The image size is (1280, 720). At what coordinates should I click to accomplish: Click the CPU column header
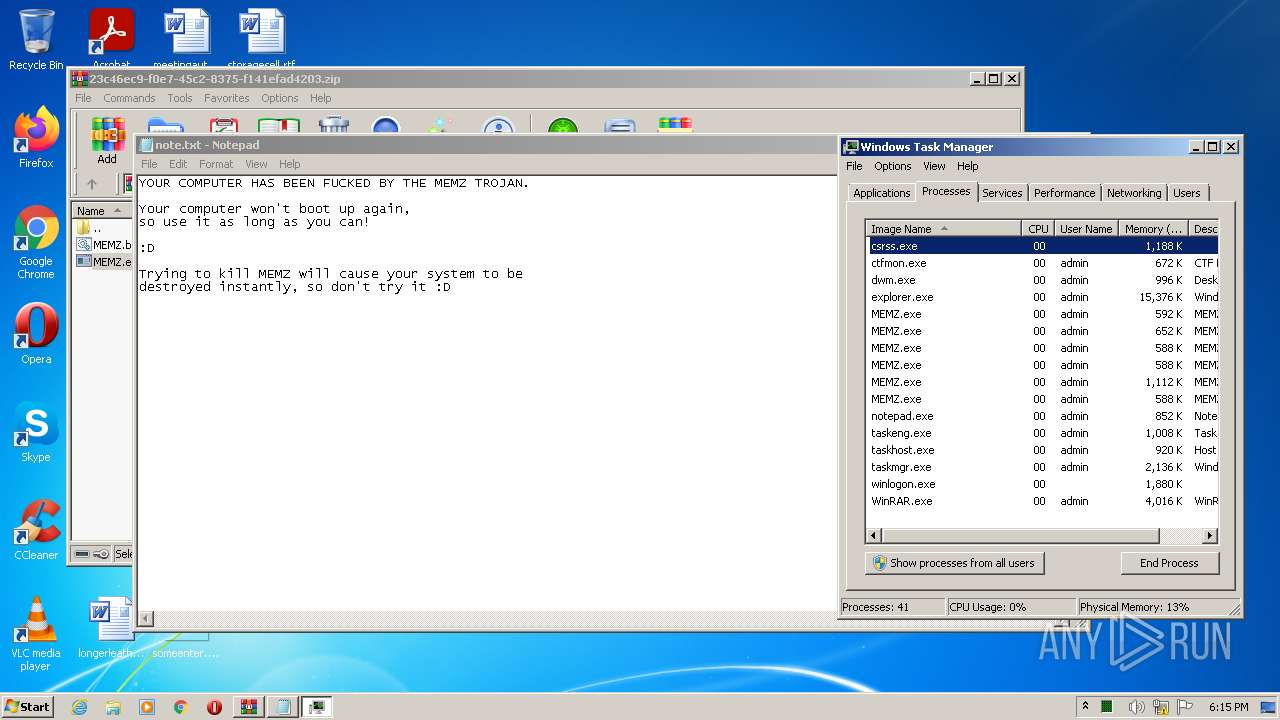click(x=1038, y=229)
